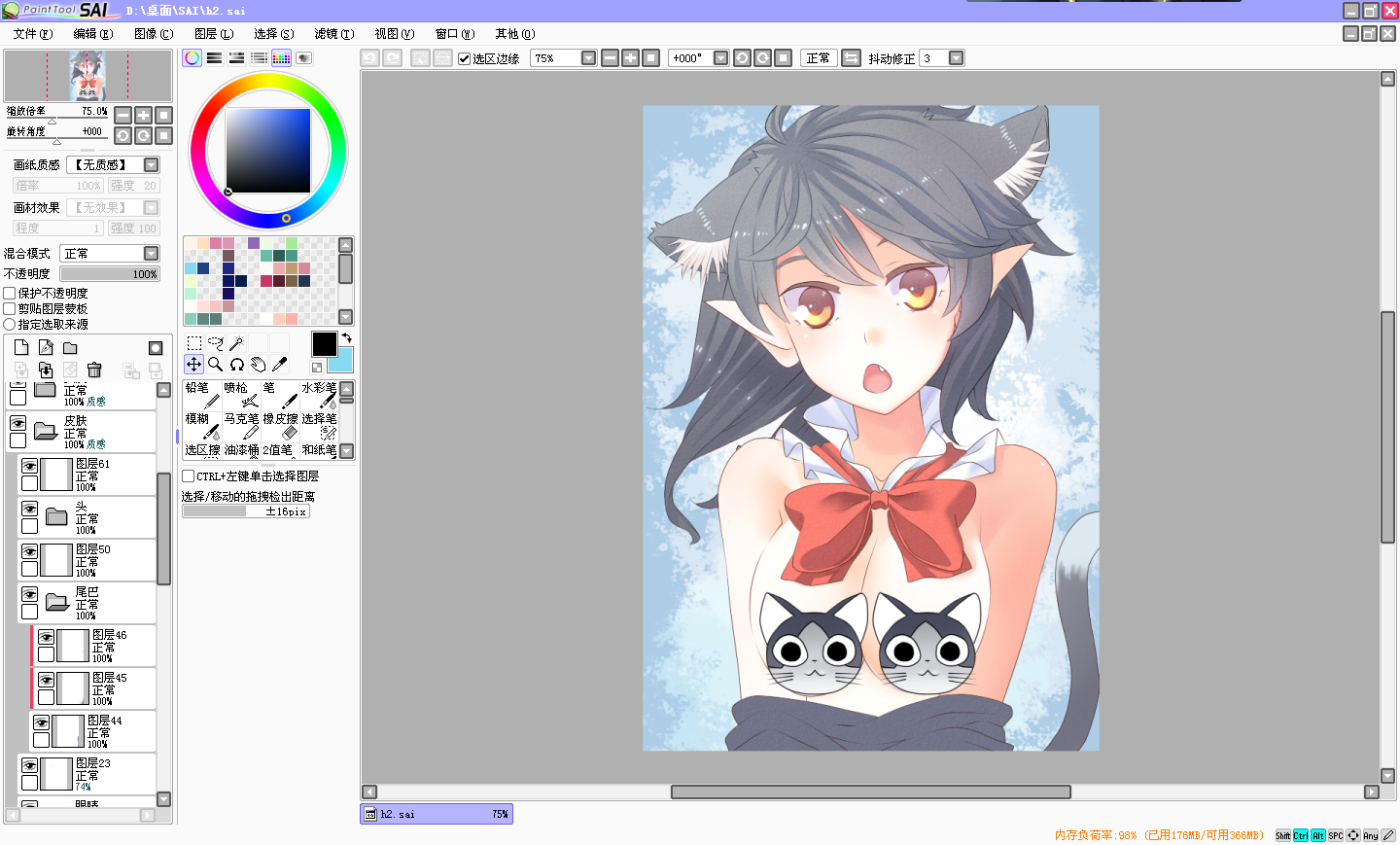Open the 文件 (F) menu
The image size is (1400, 845).
tap(33, 33)
